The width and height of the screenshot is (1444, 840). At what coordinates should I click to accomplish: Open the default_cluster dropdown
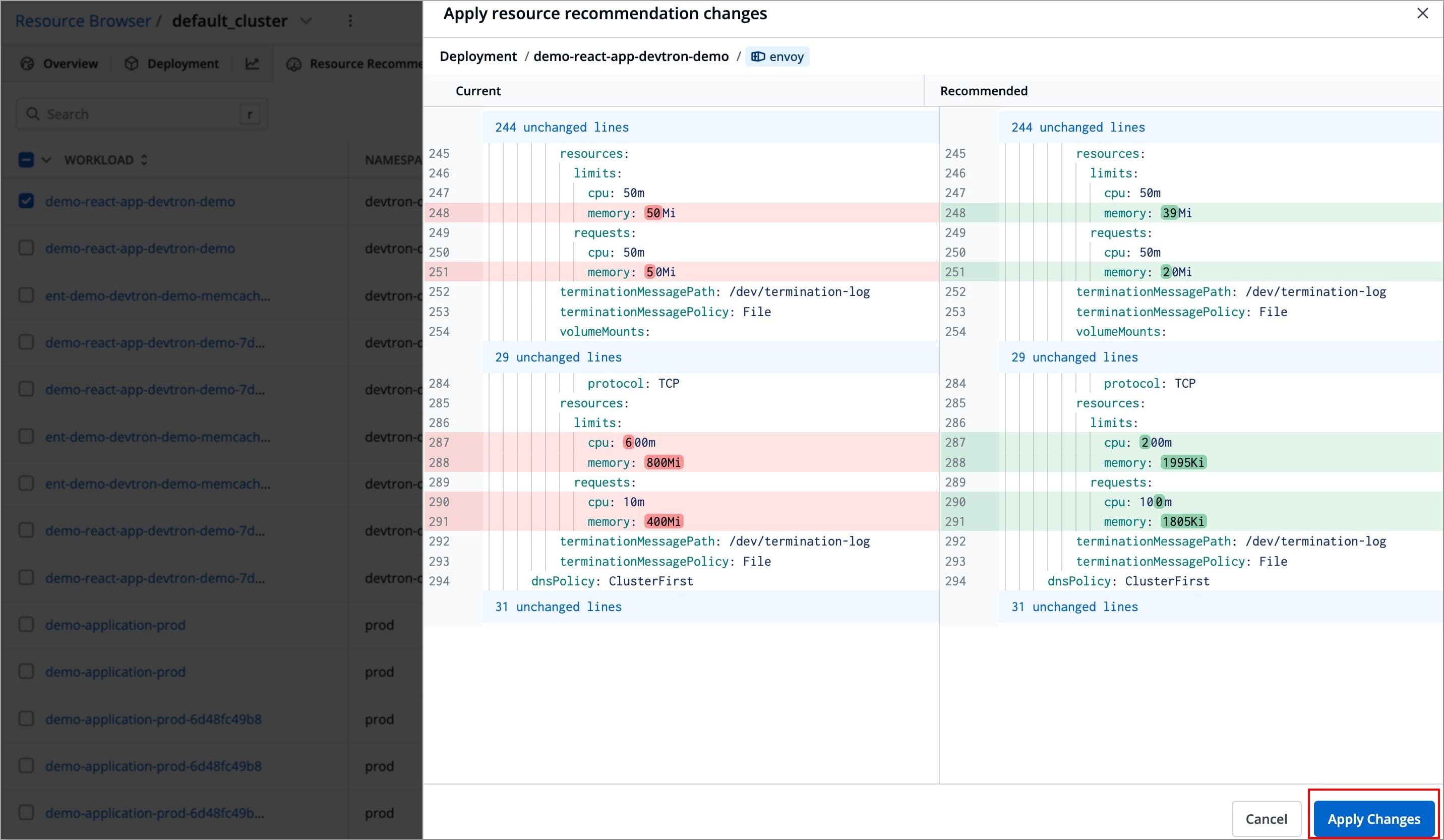click(306, 21)
